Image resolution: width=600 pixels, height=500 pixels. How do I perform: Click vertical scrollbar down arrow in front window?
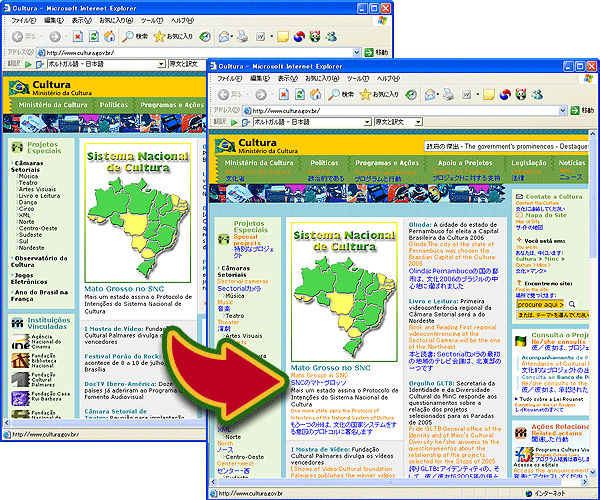point(592,472)
